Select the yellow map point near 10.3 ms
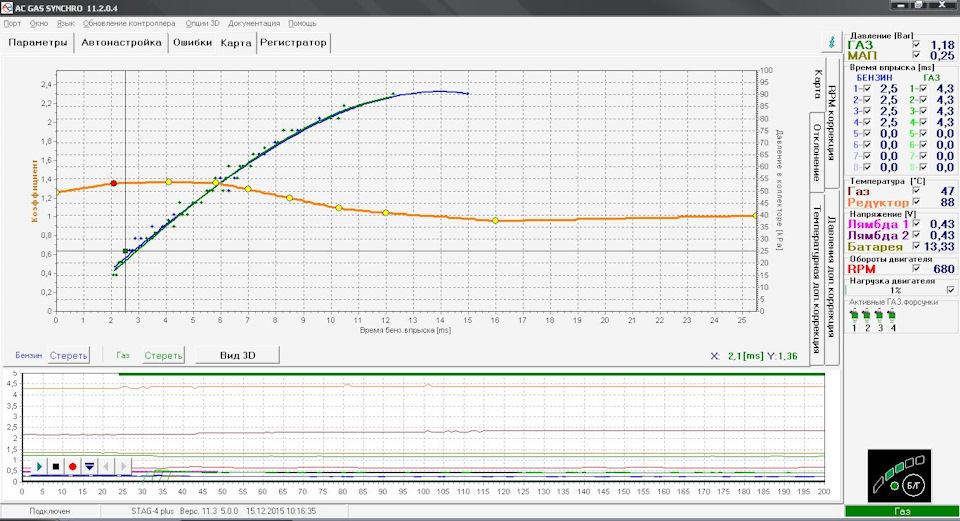The width and height of the screenshot is (960, 521). pyautogui.click(x=339, y=208)
